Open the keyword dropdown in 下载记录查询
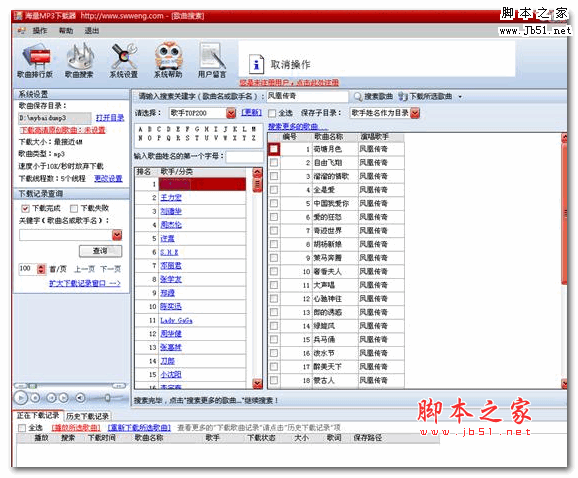The width and height of the screenshot is (578, 478). point(117,235)
